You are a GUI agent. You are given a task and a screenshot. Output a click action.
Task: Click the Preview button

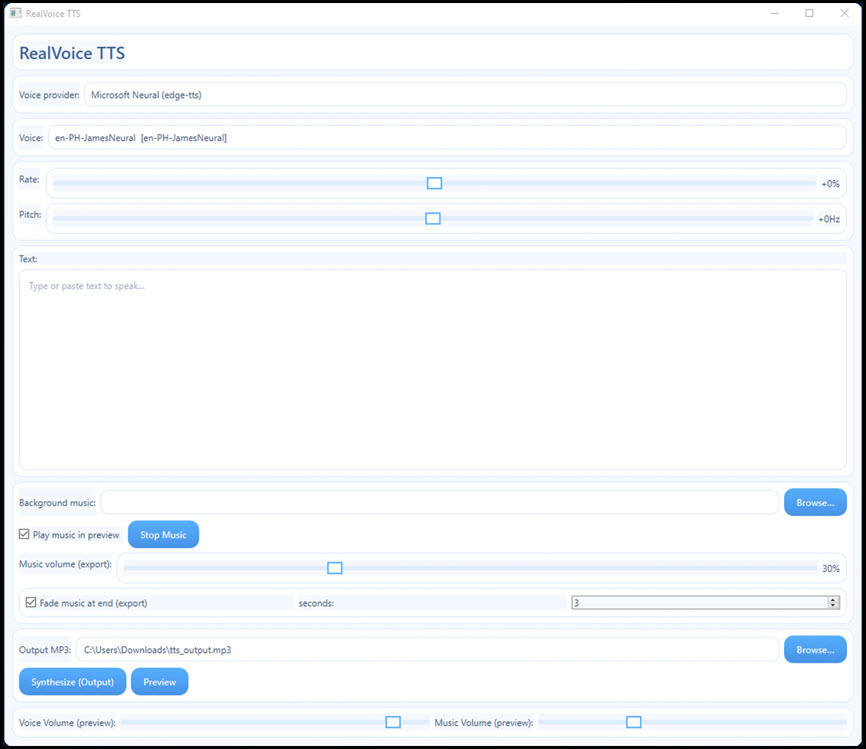(160, 682)
